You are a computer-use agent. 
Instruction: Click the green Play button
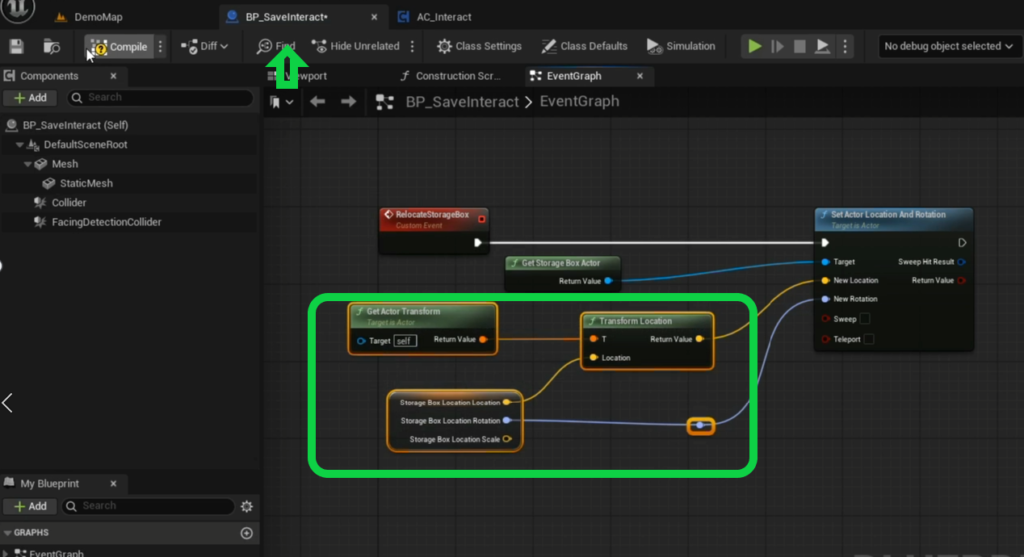pyautogui.click(x=754, y=46)
